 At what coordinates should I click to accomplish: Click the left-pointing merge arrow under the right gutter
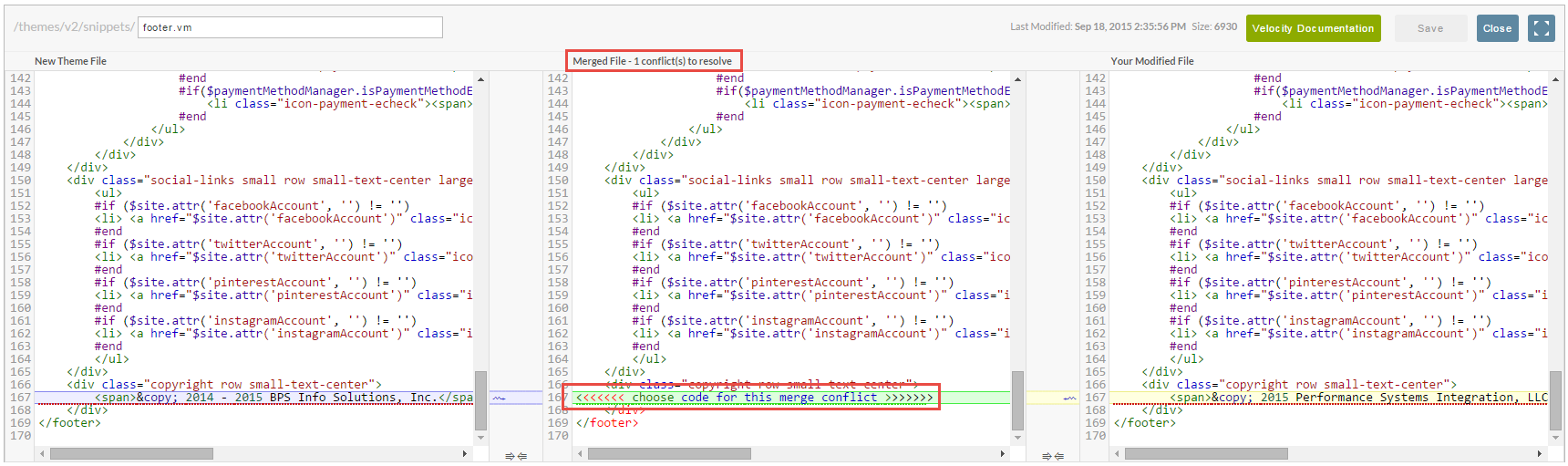click(x=1058, y=456)
